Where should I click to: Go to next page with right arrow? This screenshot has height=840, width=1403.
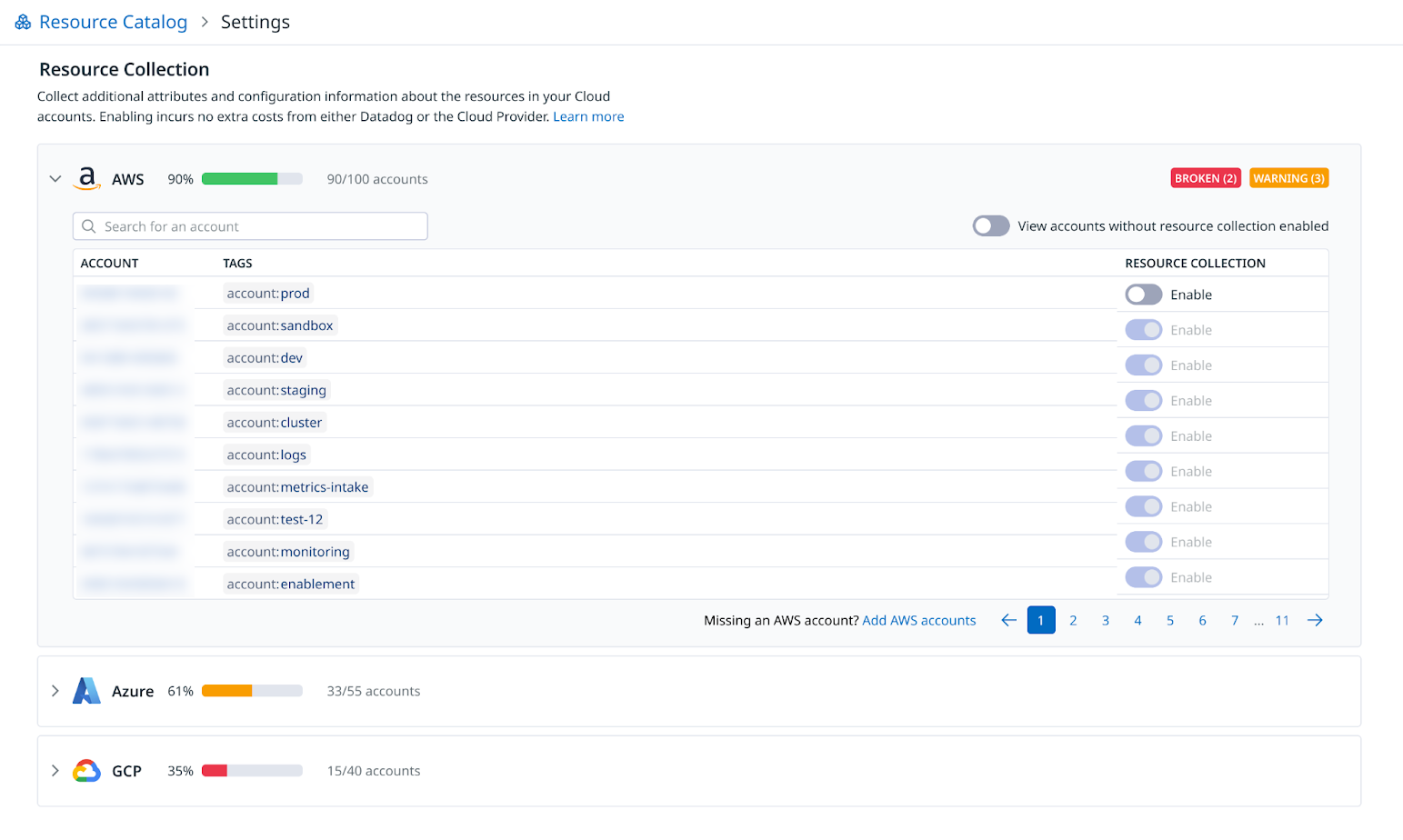coord(1315,620)
